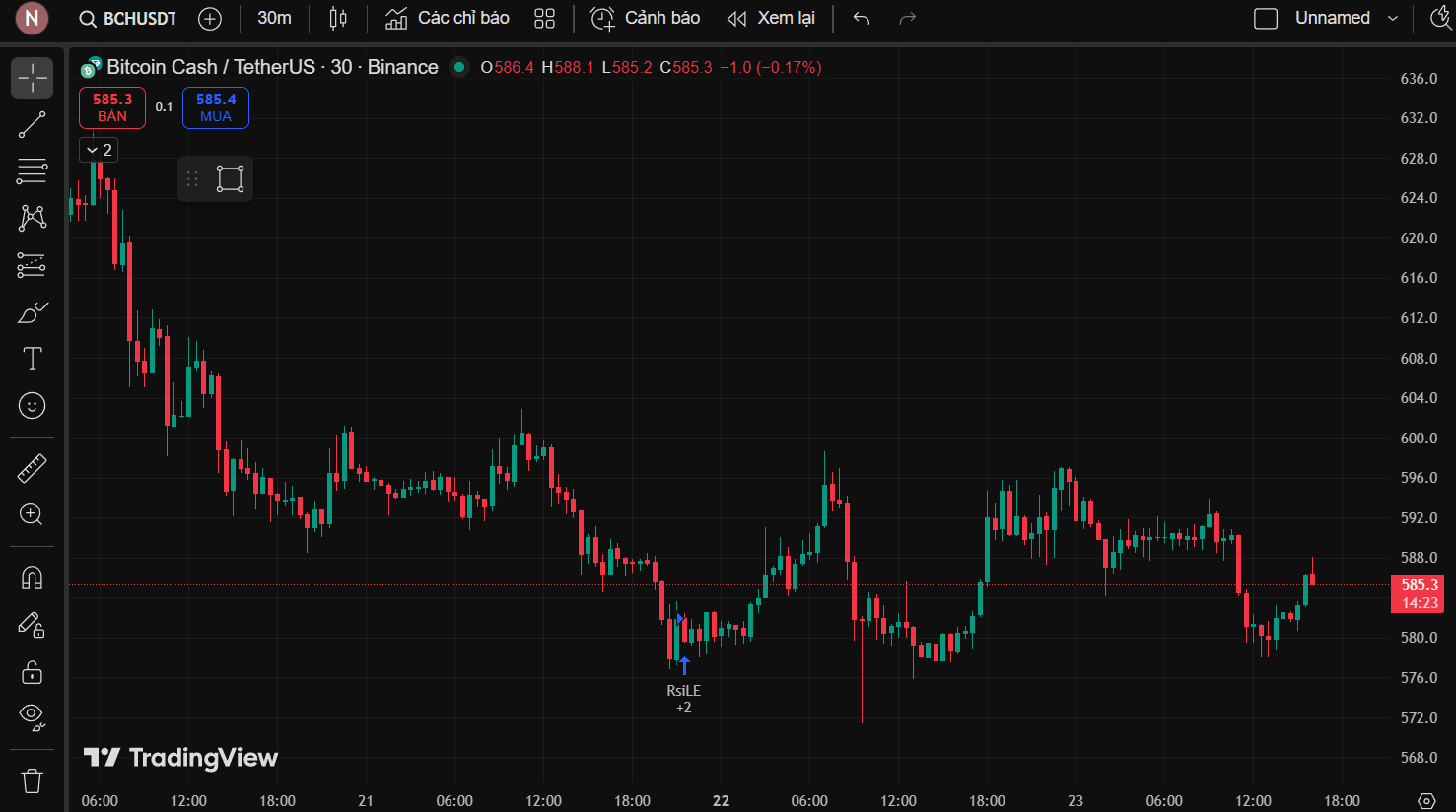Click the 22 date label on time axis
Image resolution: width=1456 pixels, height=812 pixels.
coord(722,800)
